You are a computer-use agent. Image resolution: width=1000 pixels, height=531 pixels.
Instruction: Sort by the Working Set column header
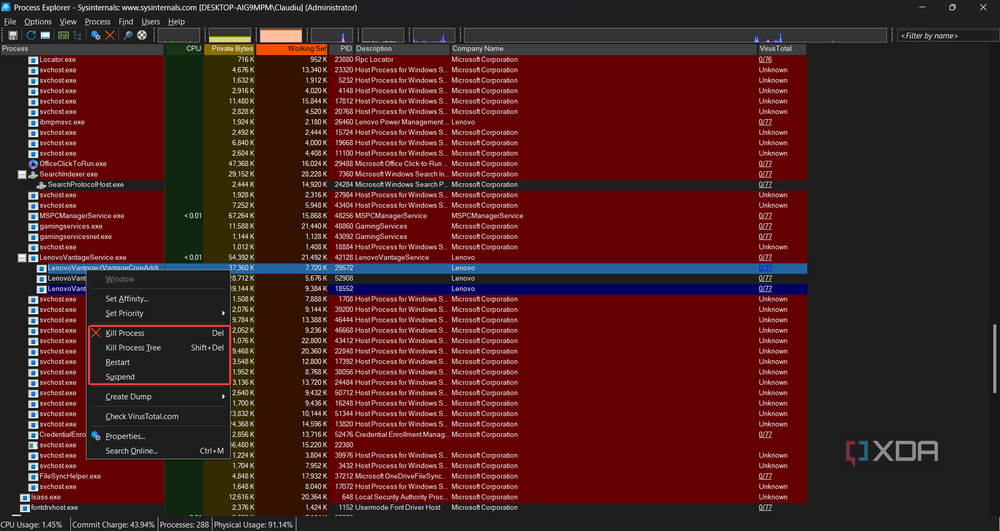292,48
